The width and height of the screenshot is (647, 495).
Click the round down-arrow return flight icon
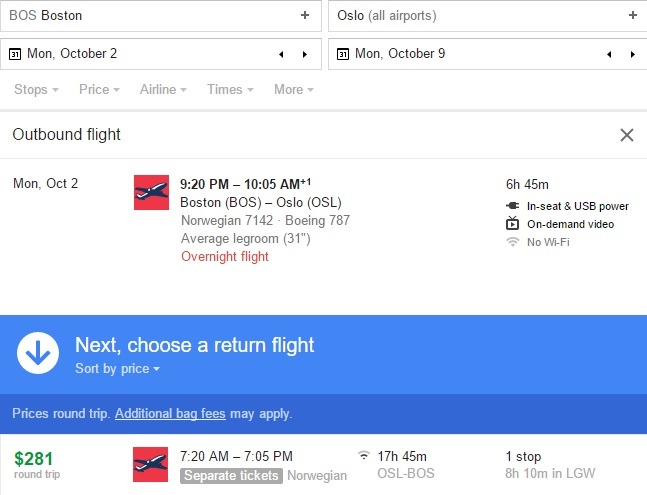click(38, 353)
